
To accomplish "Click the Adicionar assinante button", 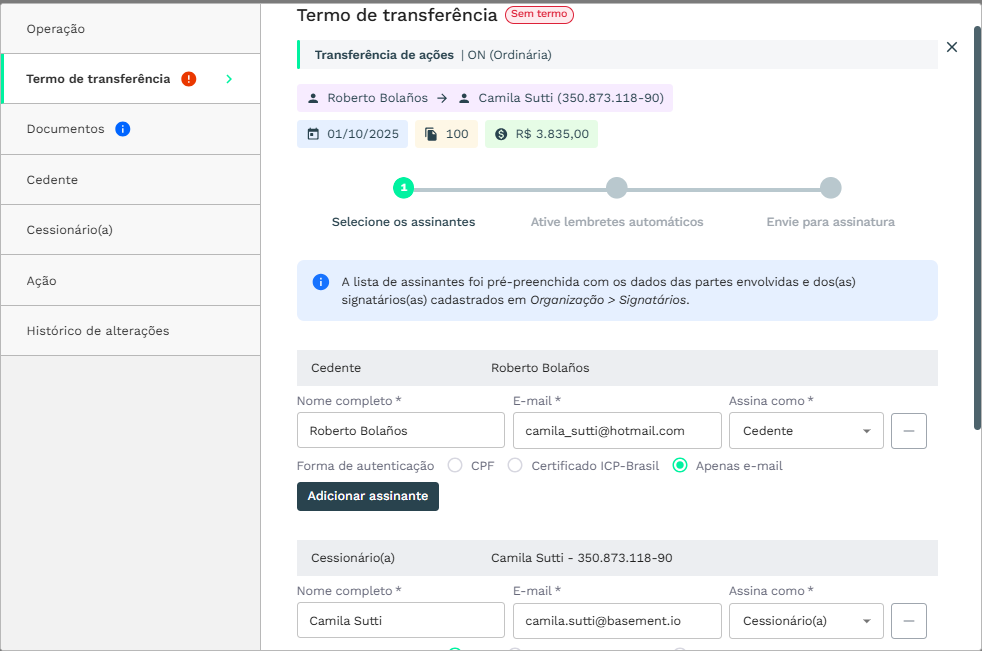I will coord(367,496).
